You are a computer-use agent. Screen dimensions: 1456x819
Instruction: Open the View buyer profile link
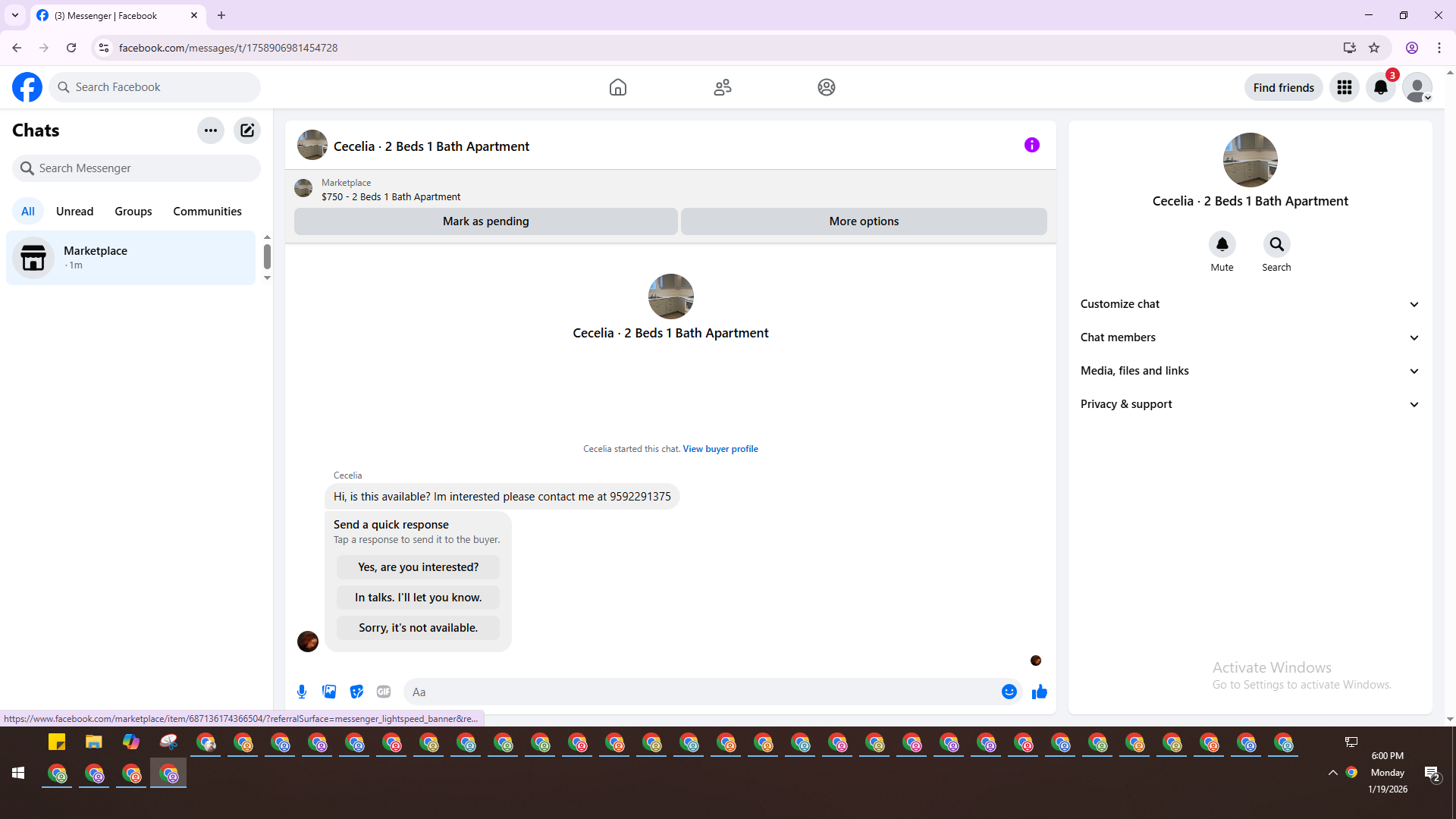pyautogui.click(x=720, y=449)
